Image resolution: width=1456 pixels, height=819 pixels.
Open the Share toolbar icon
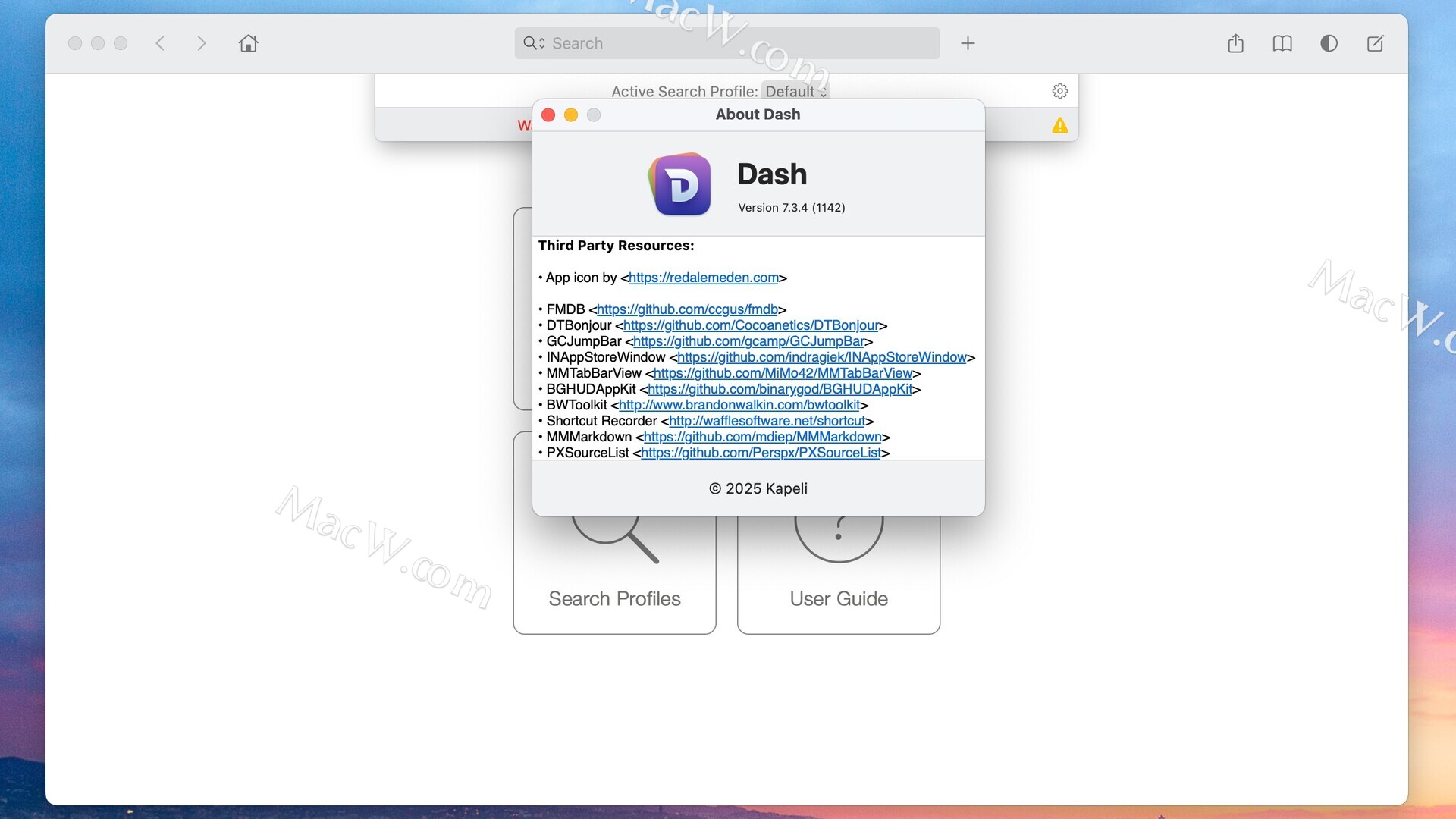click(x=1235, y=43)
